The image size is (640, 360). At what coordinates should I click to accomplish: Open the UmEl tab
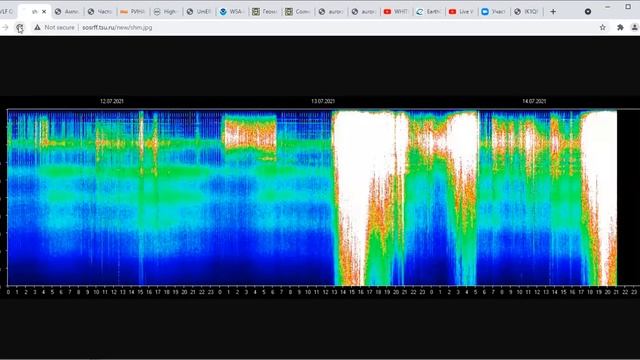point(199,12)
